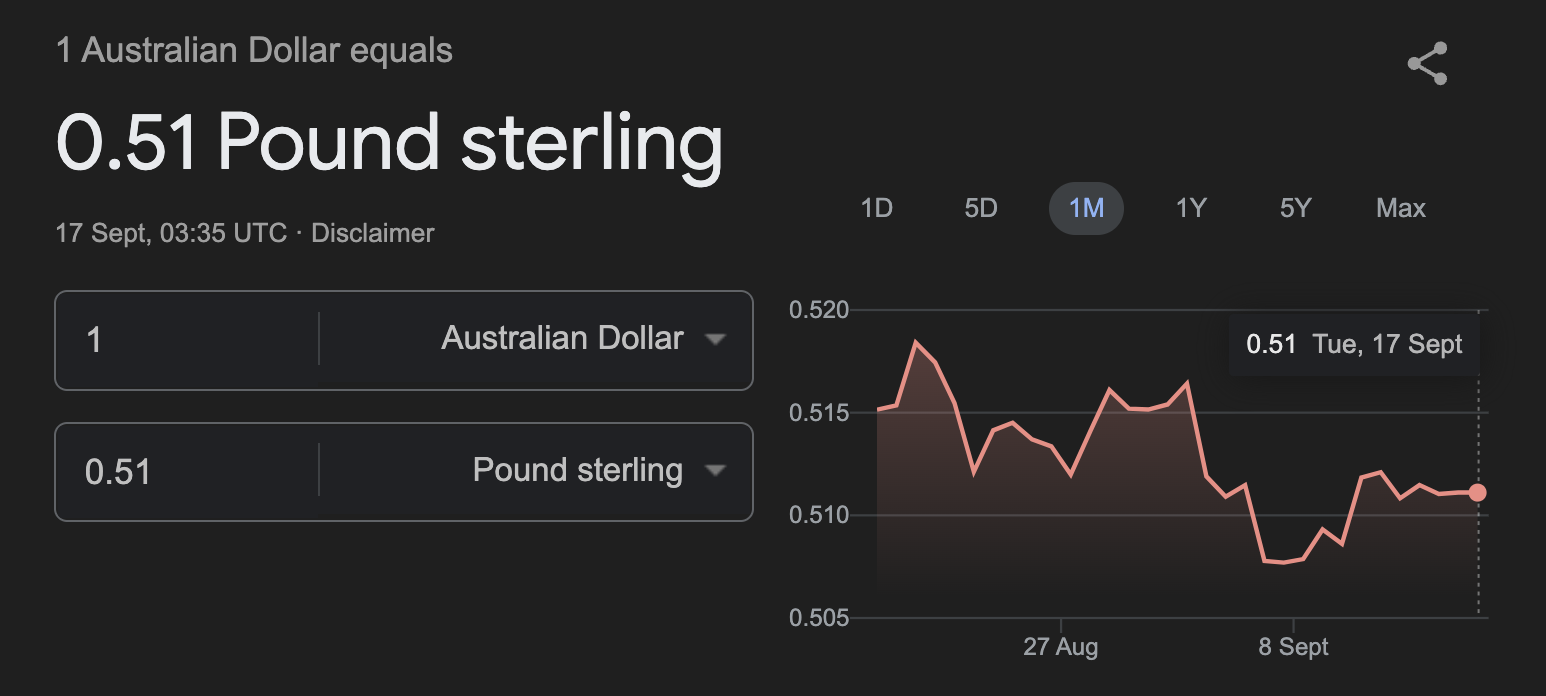Select the 1D time range tab
The height and width of the screenshot is (696, 1546).
pyautogui.click(x=876, y=209)
